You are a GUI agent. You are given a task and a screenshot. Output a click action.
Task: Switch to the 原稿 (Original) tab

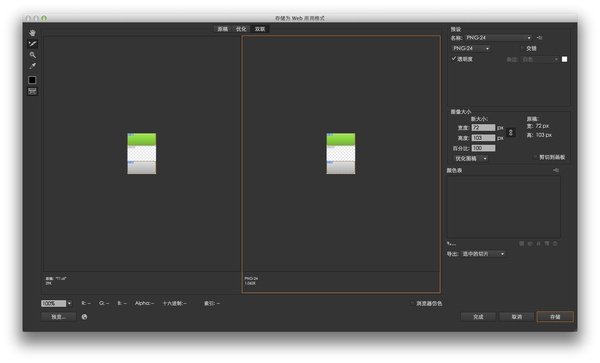(x=223, y=29)
